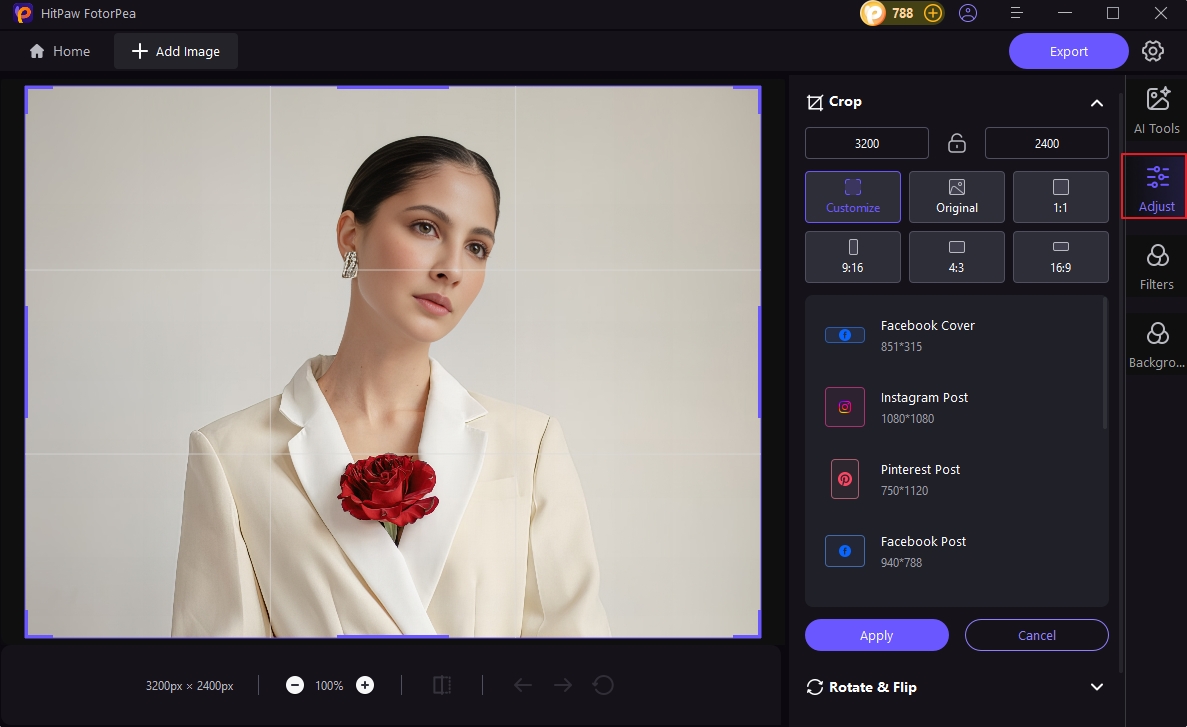This screenshot has width=1187, height=727.
Task: Open the AI Tools panel
Action: click(1156, 111)
